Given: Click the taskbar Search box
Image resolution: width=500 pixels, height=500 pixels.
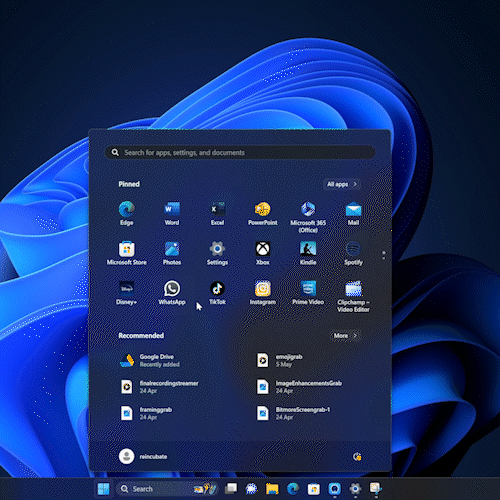Looking at the screenshot, I should [x=168, y=489].
